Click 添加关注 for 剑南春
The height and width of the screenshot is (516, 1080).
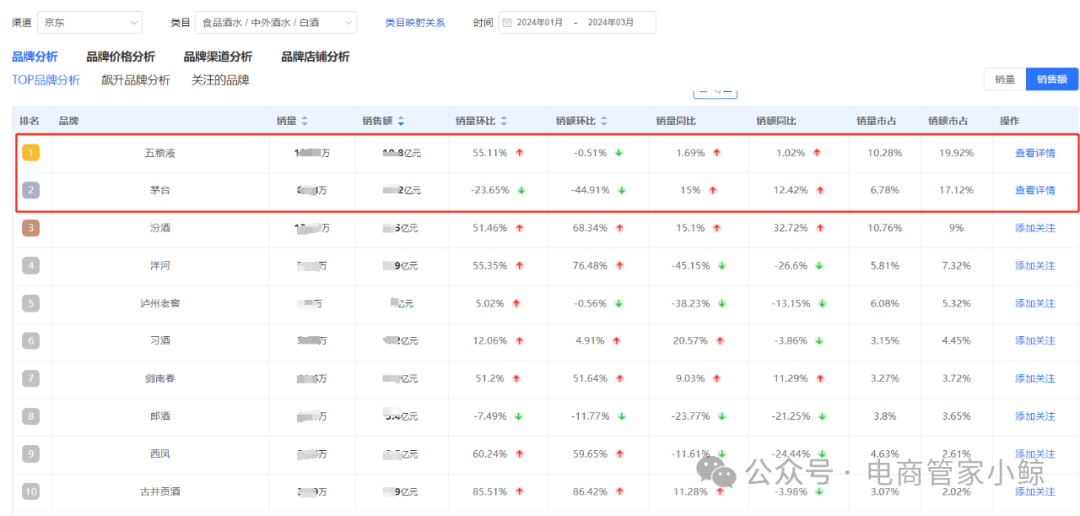[x=1035, y=378]
